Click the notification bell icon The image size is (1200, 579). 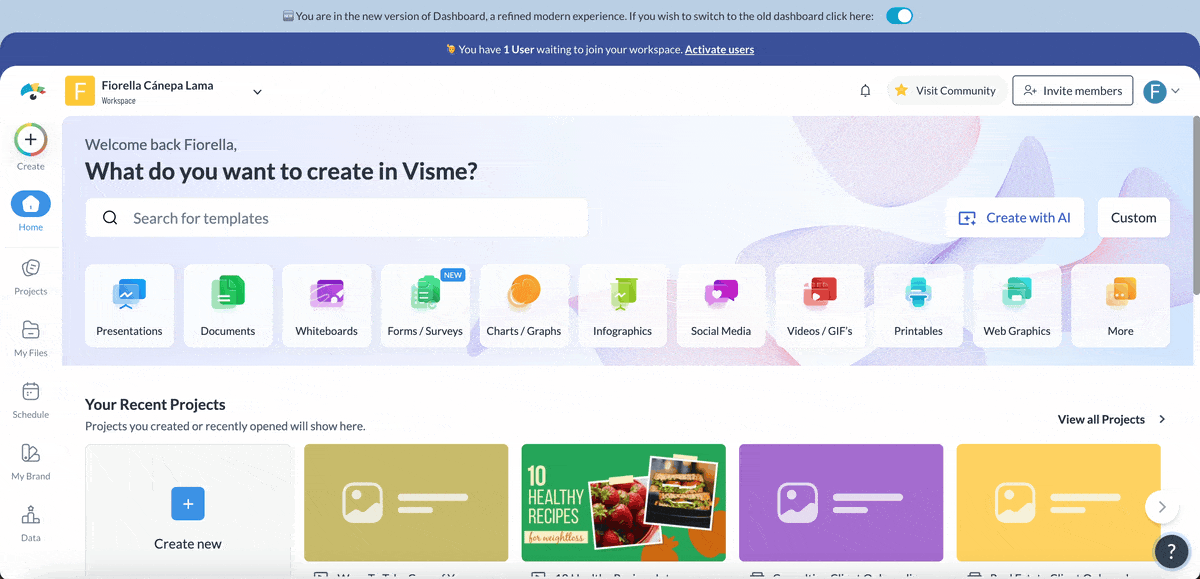865,91
